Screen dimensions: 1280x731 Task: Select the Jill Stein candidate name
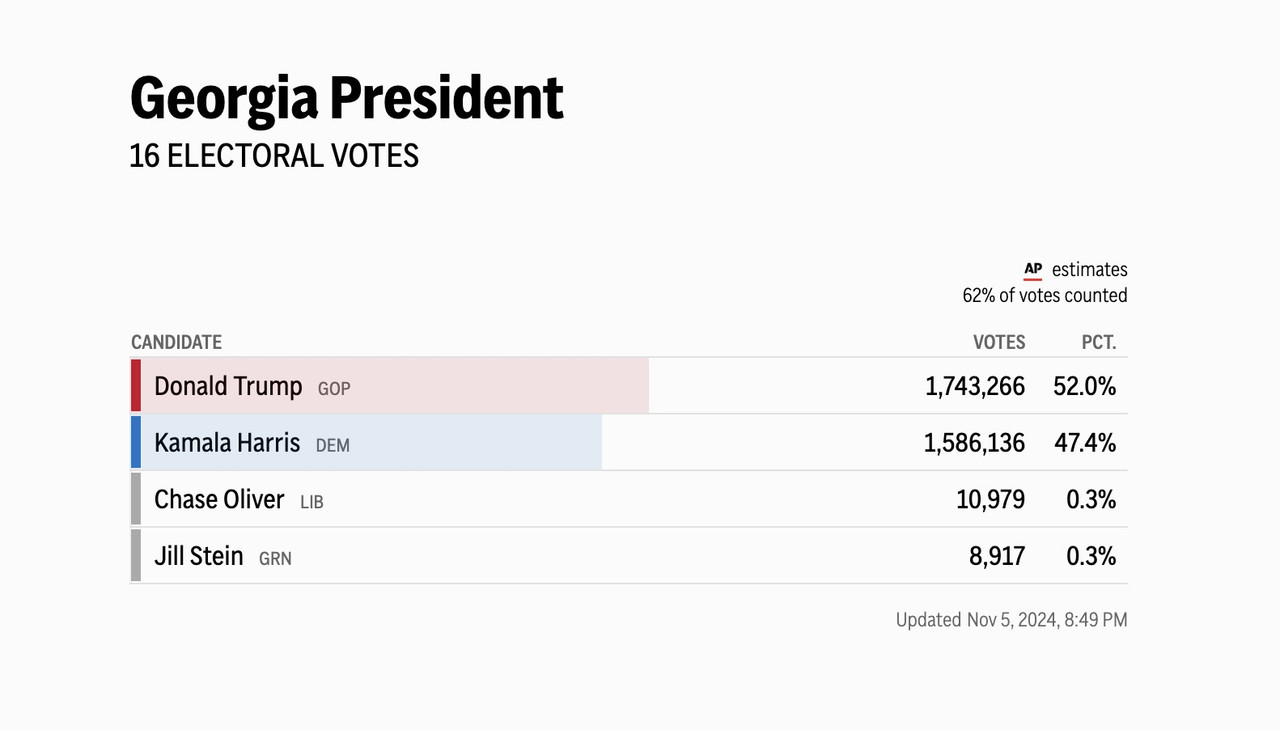point(199,556)
